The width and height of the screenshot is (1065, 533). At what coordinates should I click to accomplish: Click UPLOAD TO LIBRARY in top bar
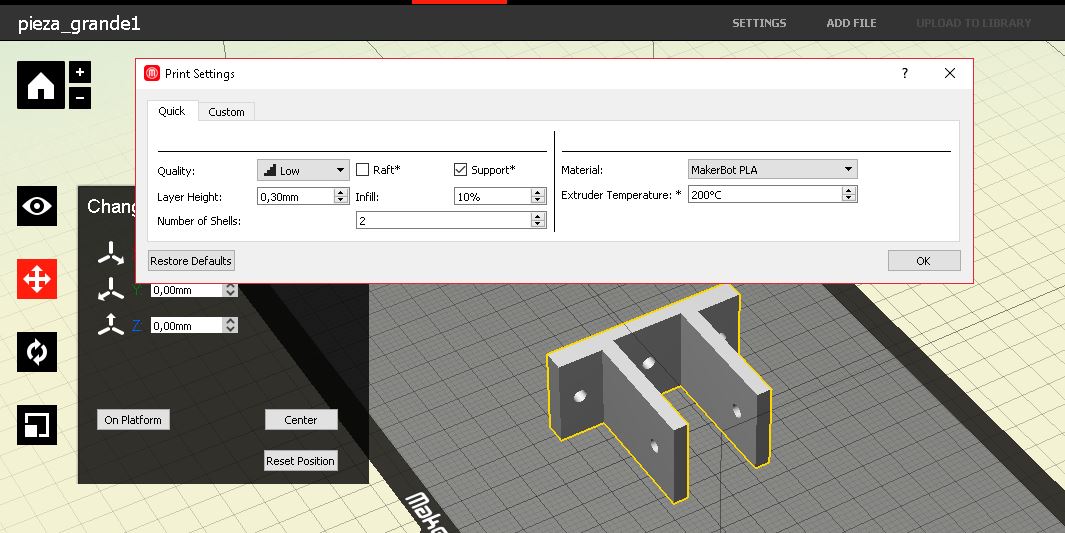(973, 23)
